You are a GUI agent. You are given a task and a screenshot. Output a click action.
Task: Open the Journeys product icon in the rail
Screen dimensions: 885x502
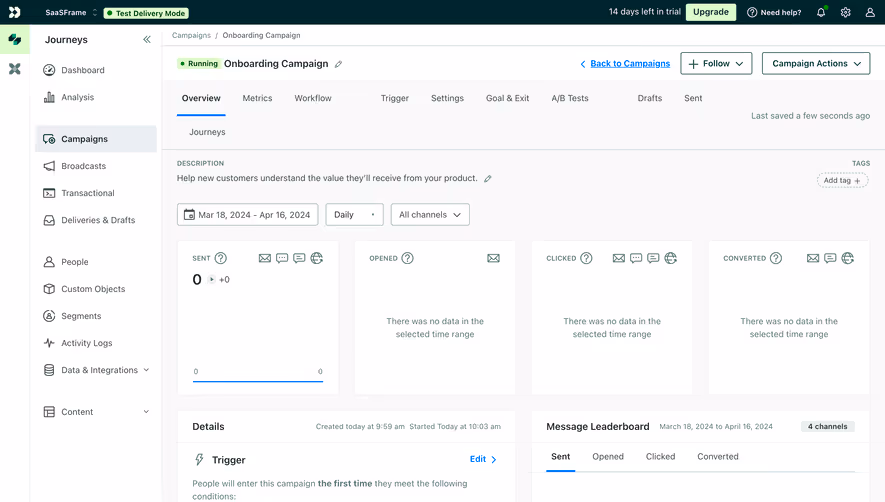coord(15,40)
